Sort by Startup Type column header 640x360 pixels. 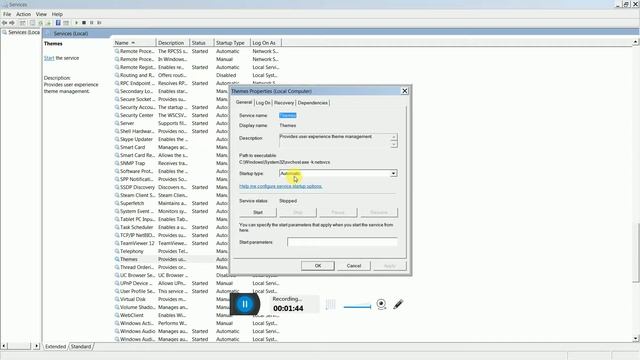tap(232, 42)
